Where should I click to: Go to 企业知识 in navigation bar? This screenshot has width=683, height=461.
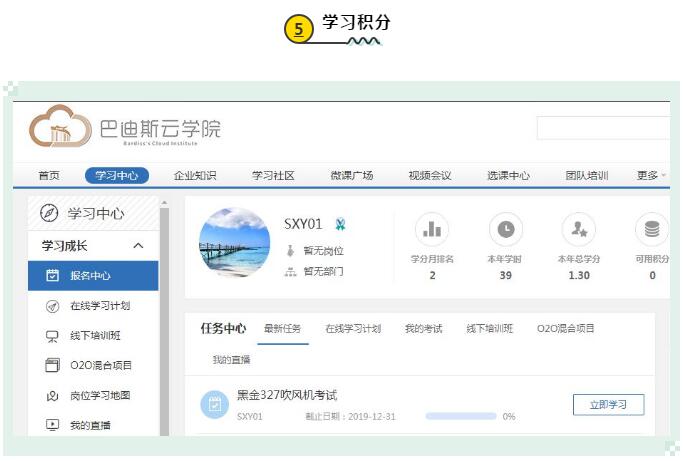(195, 176)
